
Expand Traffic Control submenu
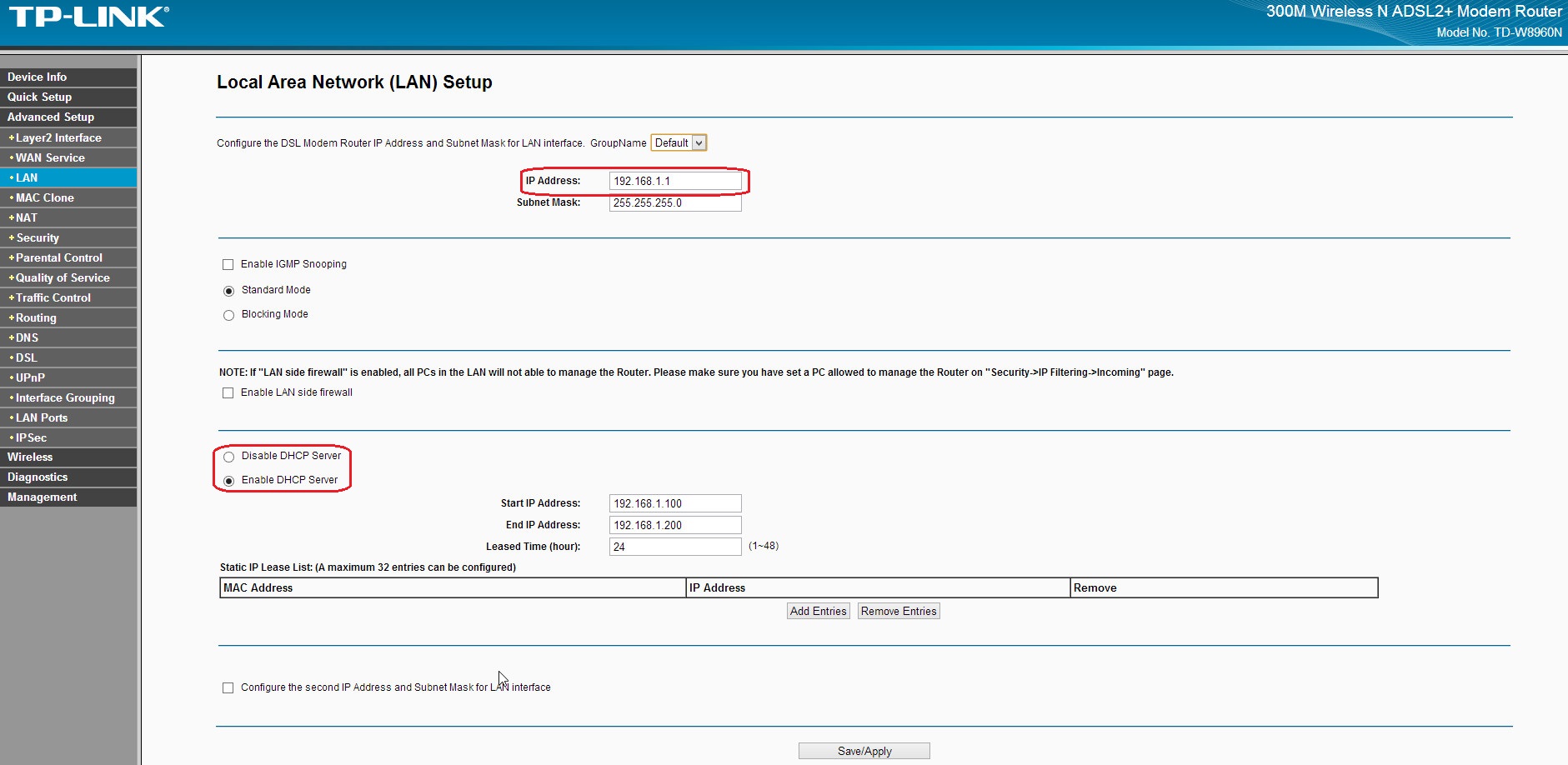[x=68, y=297]
